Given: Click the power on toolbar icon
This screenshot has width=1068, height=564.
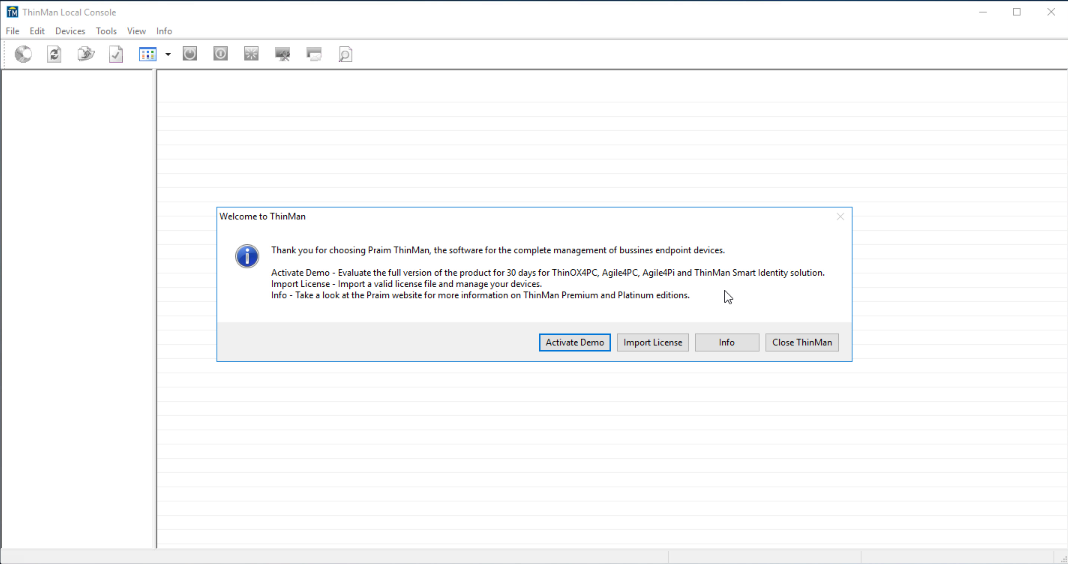Looking at the screenshot, I should pyautogui.click(x=221, y=54).
